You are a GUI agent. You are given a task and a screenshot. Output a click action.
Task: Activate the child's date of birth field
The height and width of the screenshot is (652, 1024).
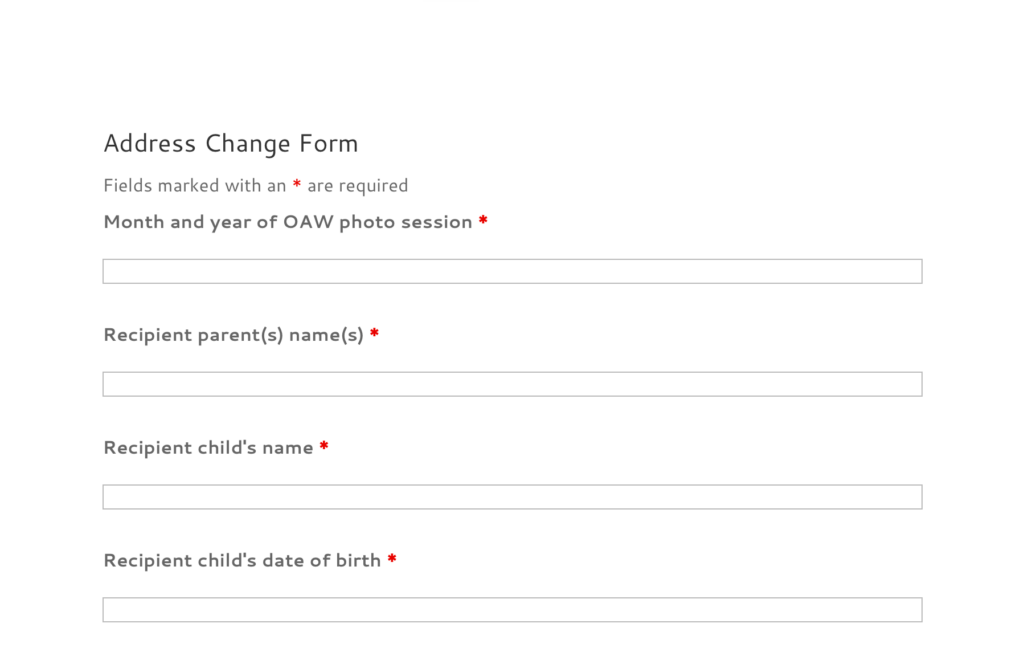coord(512,610)
